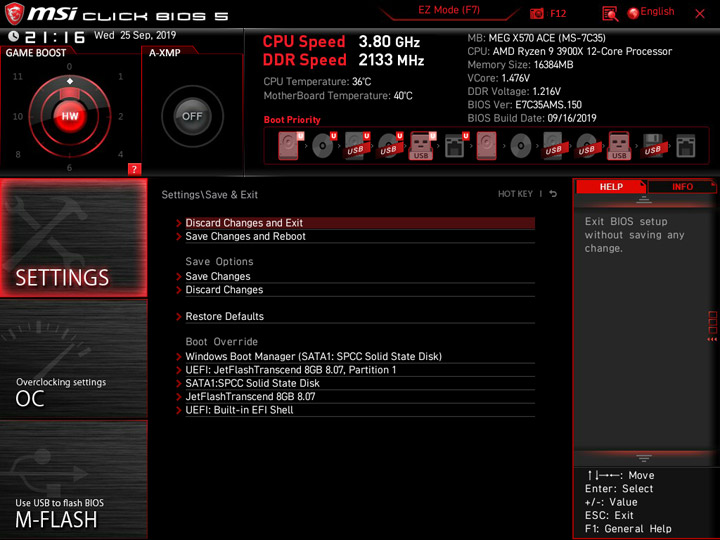Click the Boot Priority label
This screenshot has height=540, width=720.
coord(292,120)
